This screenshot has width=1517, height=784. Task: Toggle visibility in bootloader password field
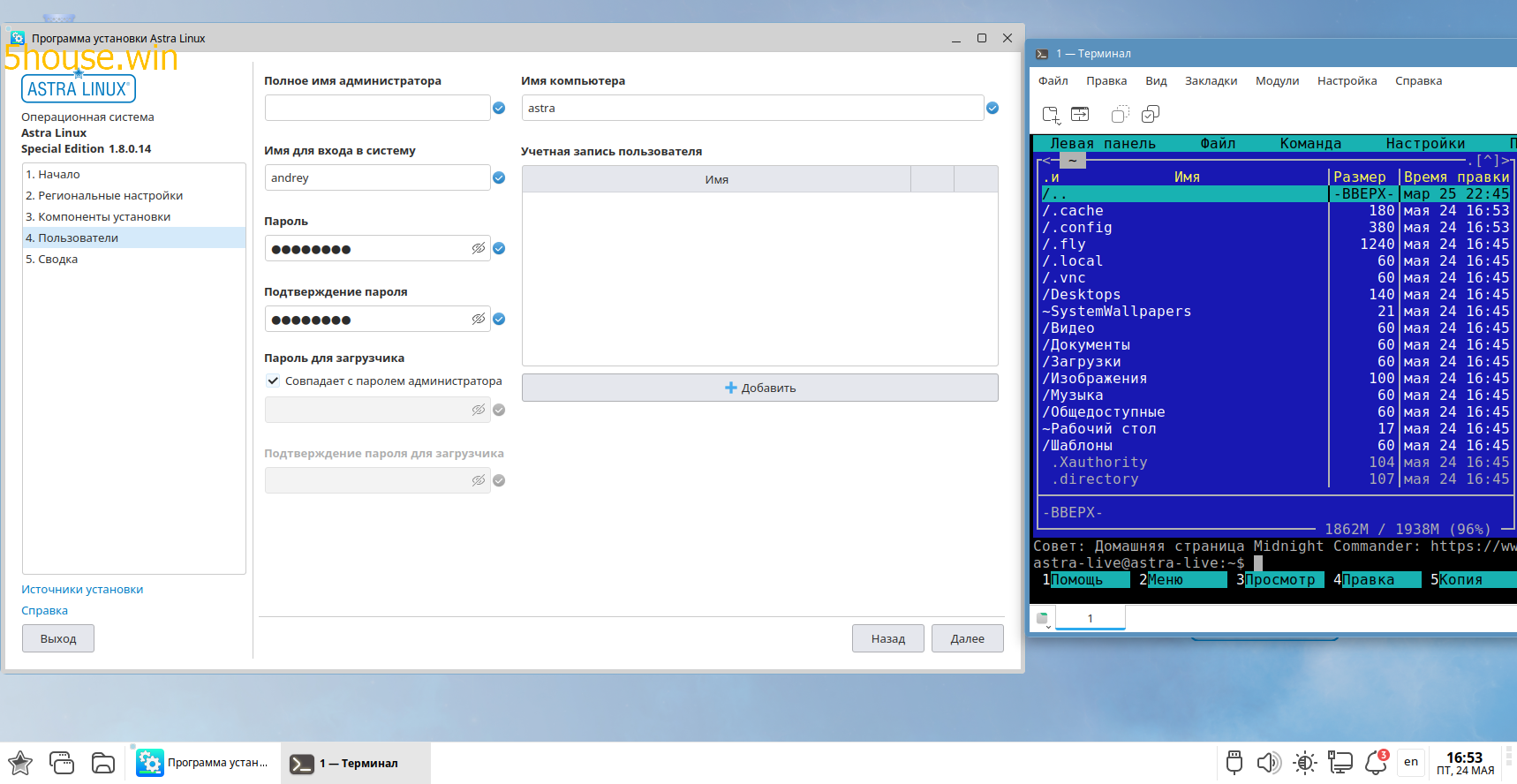click(x=479, y=410)
